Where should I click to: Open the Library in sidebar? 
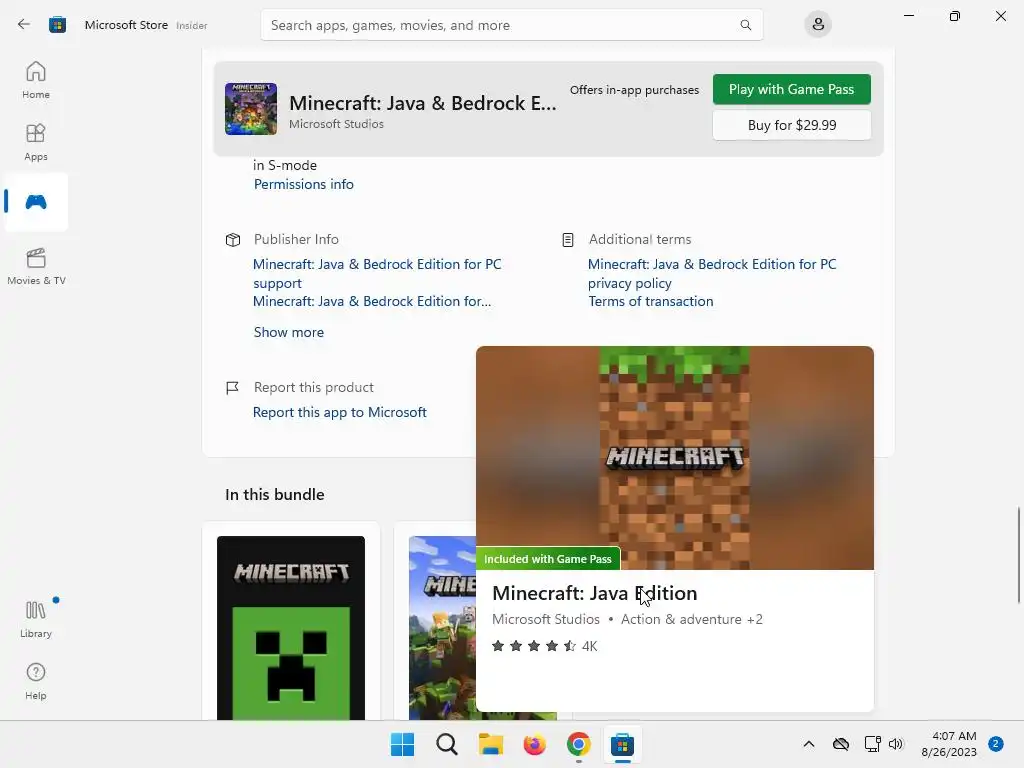[36, 619]
